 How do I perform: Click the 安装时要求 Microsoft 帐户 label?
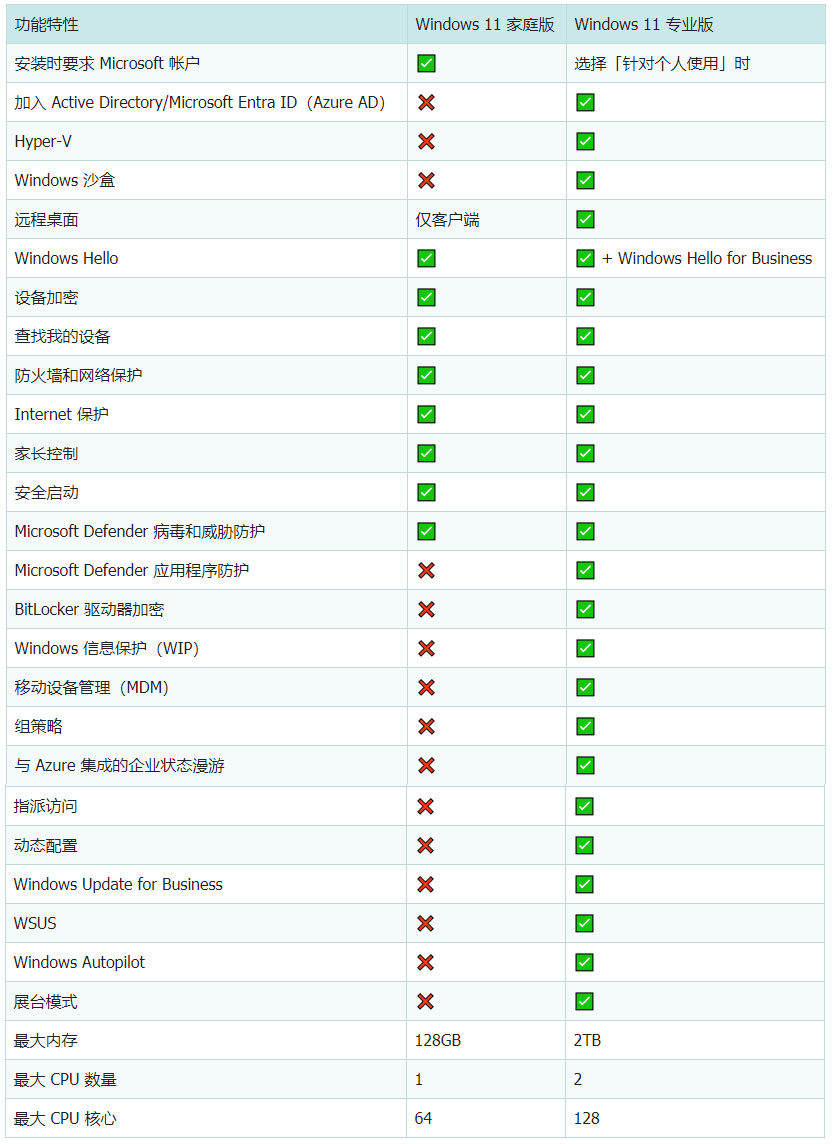[107, 63]
